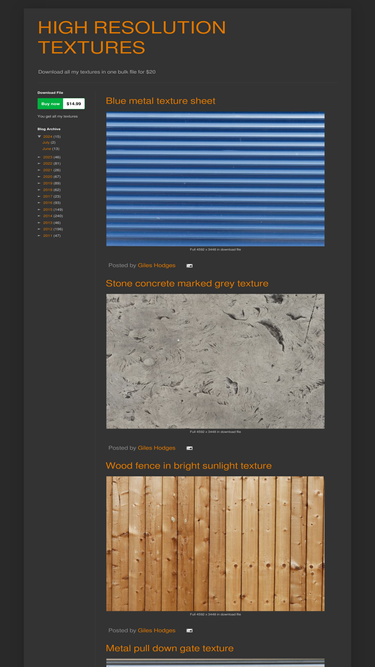This screenshot has height=667, width=375.
Task: Open the 2021 archive year link
Action: click(x=48, y=170)
